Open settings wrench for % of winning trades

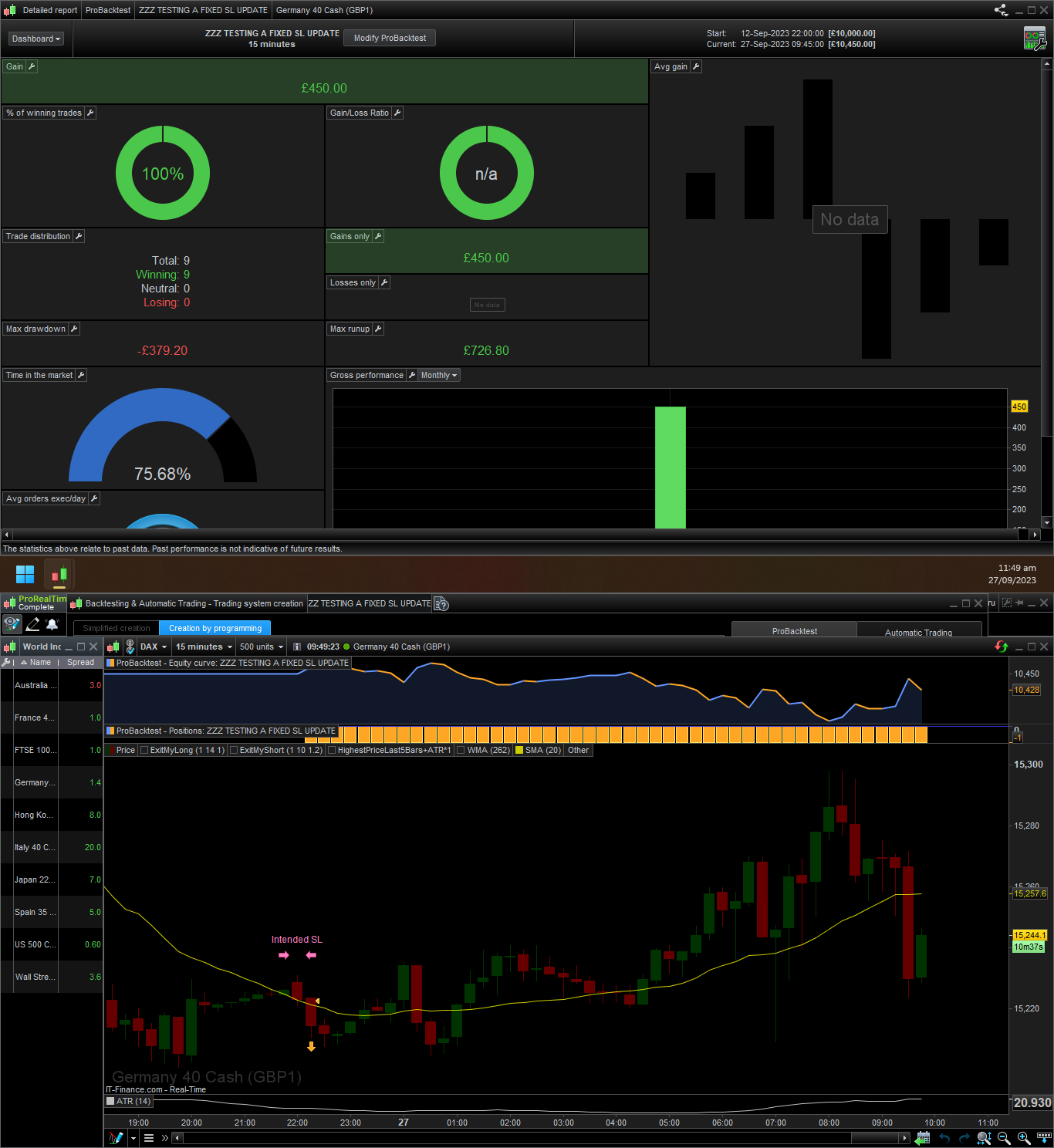pos(90,113)
